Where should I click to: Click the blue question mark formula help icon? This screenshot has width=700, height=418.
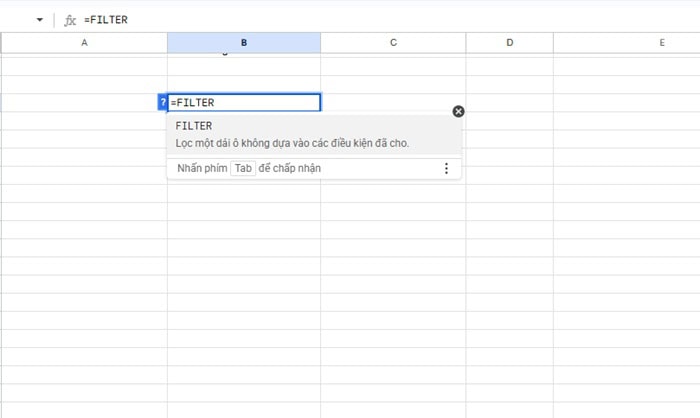coord(163,103)
